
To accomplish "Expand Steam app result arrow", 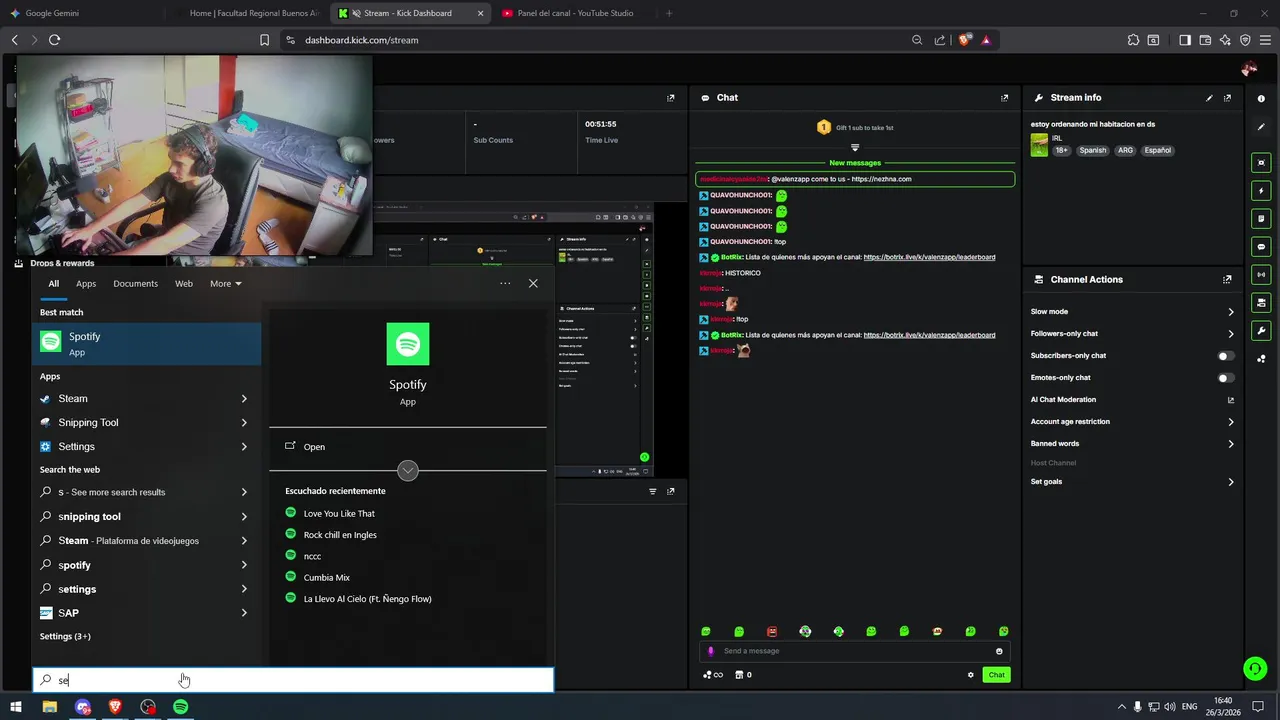I will click(x=244, y=399).
